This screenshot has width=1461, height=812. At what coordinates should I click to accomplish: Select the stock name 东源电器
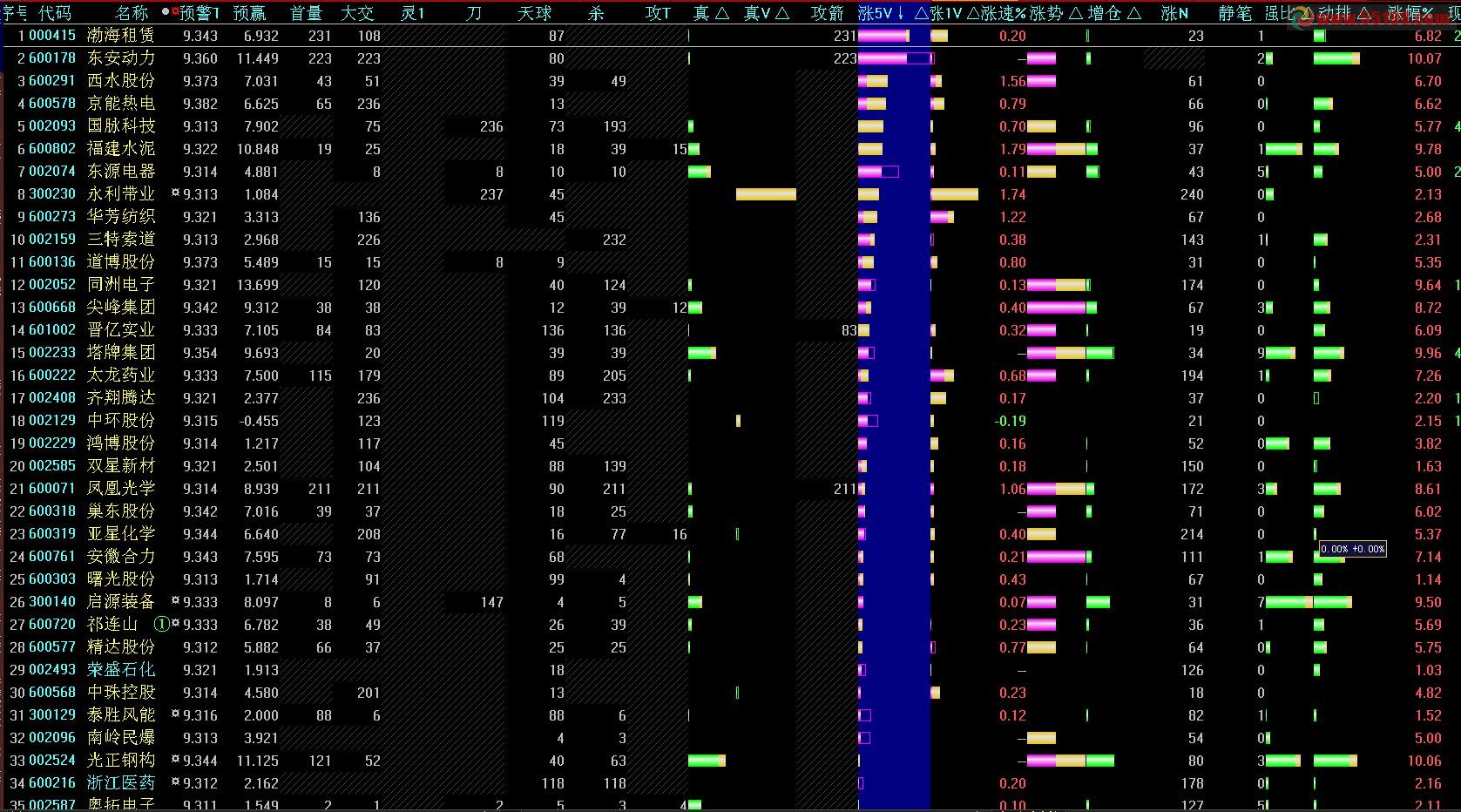tap(121, 172)
